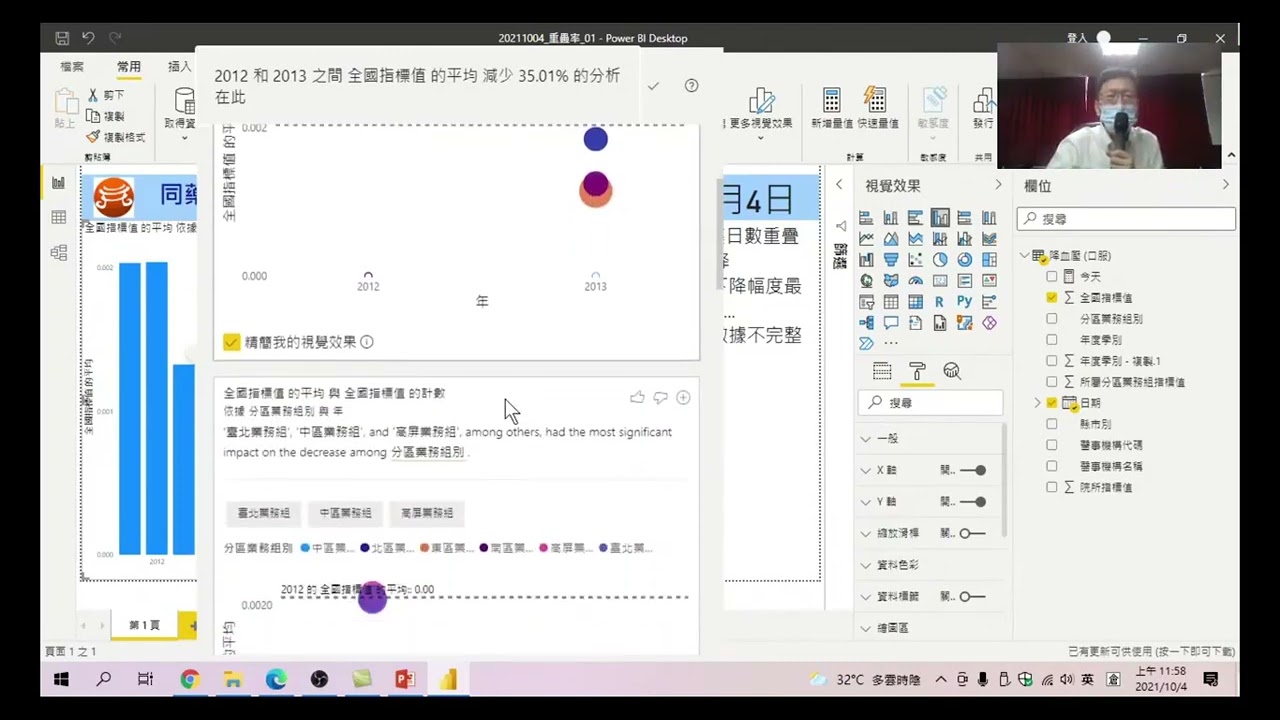1280x720 pixels.
Task: Expand the X 軸 format section
Action: [x=865, y=470]
